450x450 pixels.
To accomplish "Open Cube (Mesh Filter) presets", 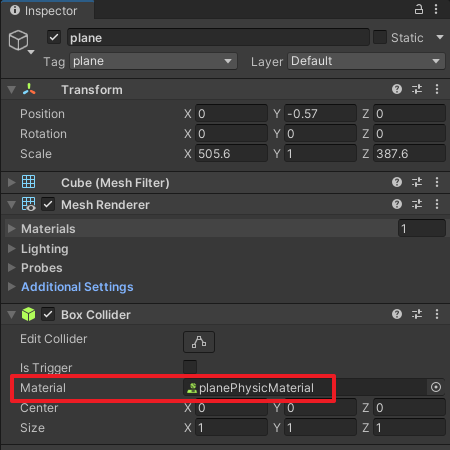I will pyautogui.click(x=417, y=182).
